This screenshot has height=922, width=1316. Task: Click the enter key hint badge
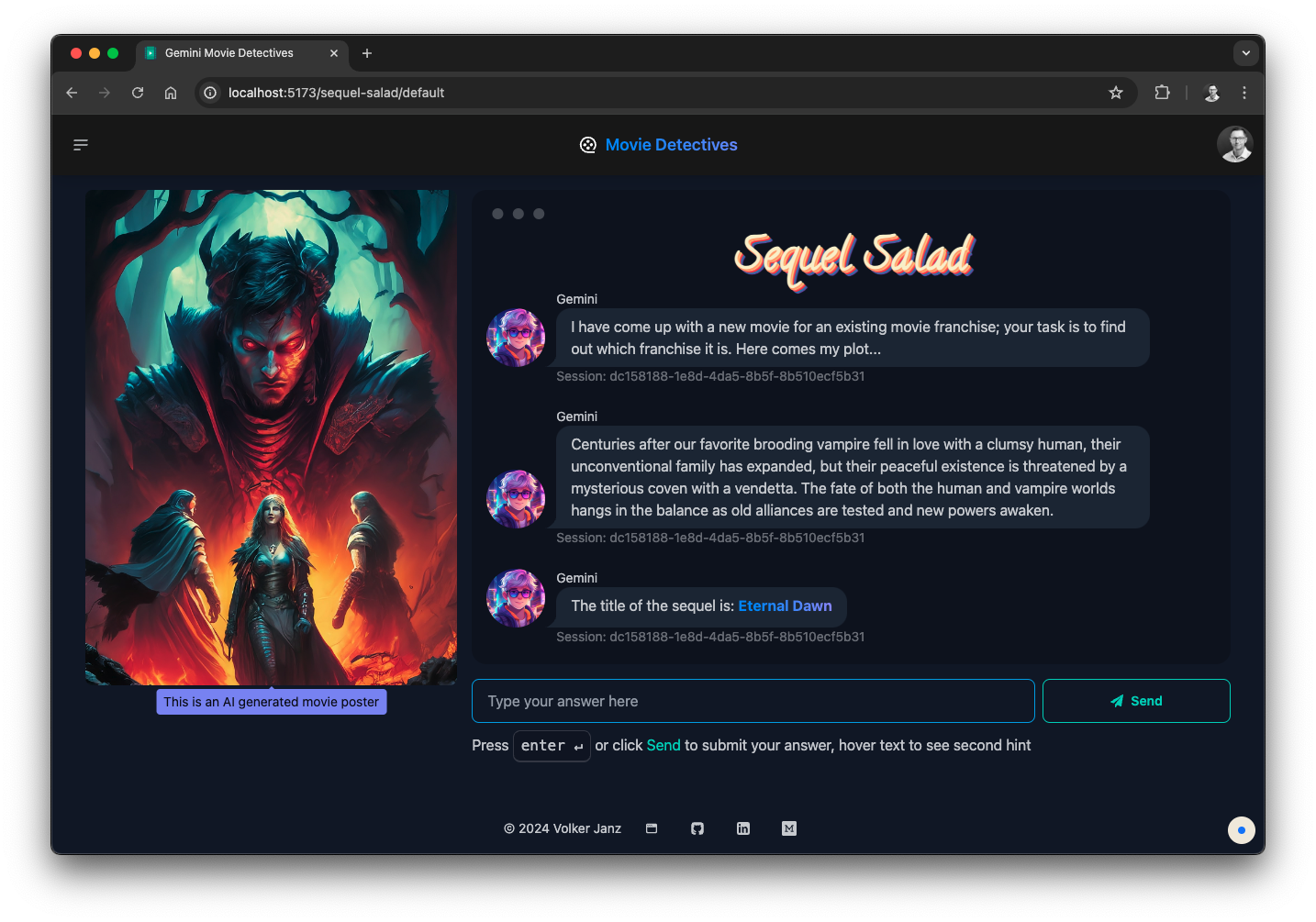tap(552, 746)
